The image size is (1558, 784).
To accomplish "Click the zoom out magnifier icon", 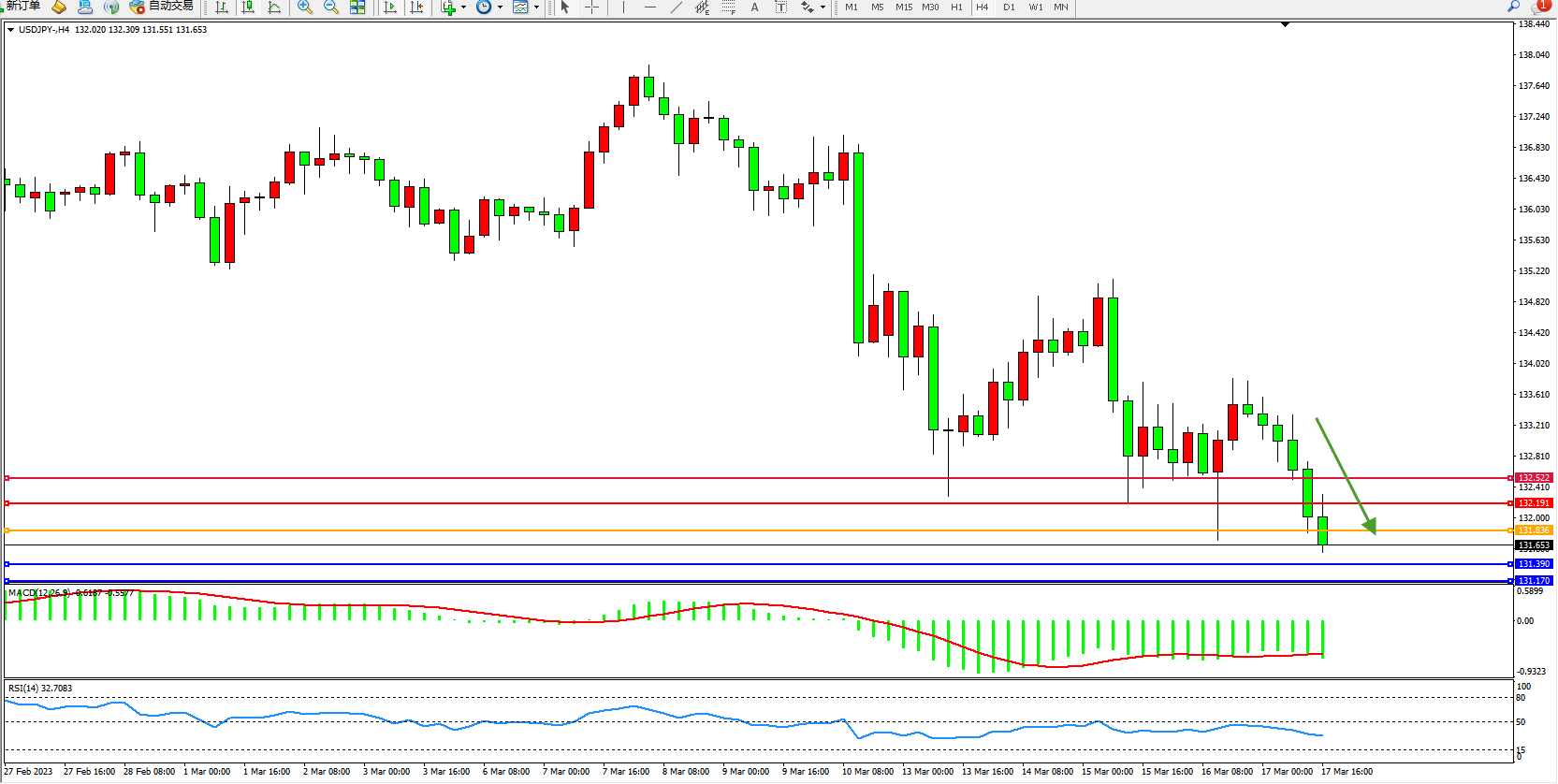I will [x=331, y=7].
